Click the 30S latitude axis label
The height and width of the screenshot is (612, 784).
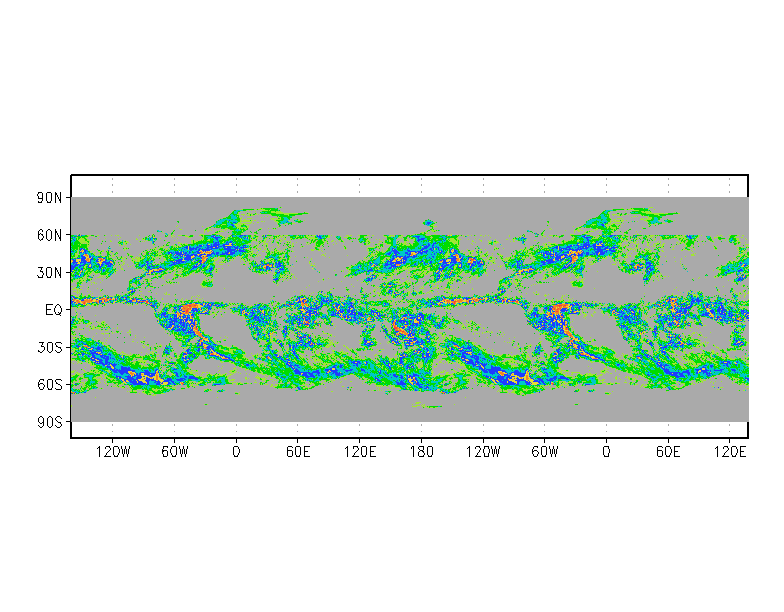49,348
